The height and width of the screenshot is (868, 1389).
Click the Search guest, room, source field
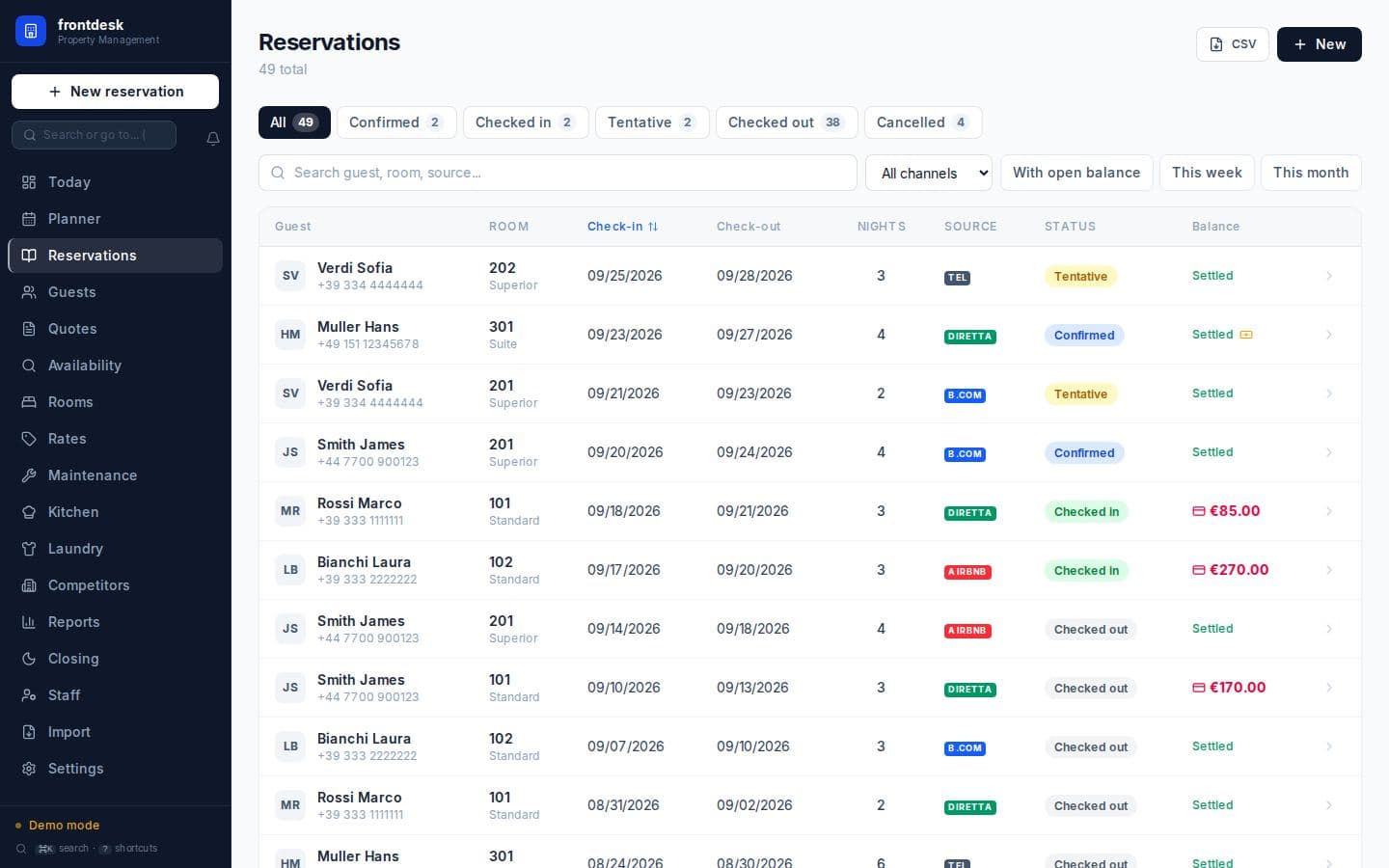pyautogui.click(x=558, y=173)
